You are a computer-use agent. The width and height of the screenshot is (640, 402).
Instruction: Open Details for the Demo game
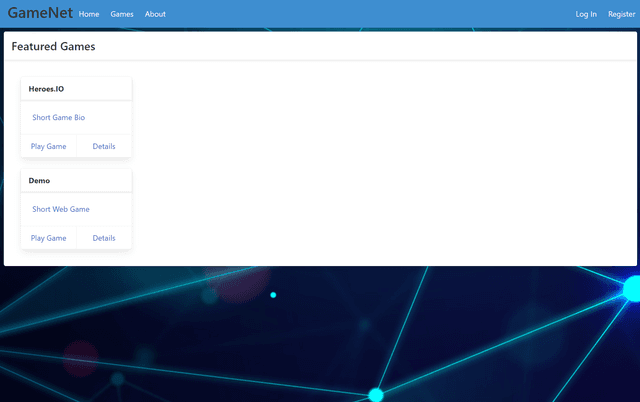pos(104,238)
